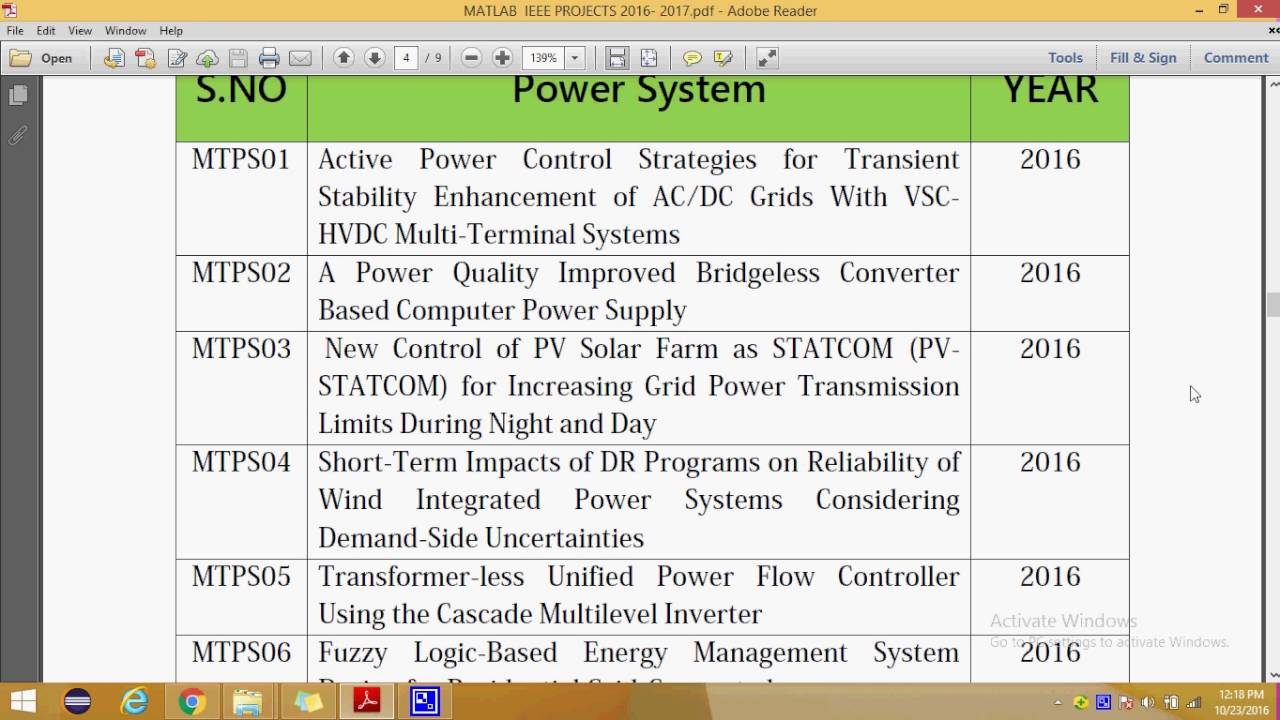Add a sticky note comment icon
The width and height of the screenshot is (1280, 720).
[692, 58]
